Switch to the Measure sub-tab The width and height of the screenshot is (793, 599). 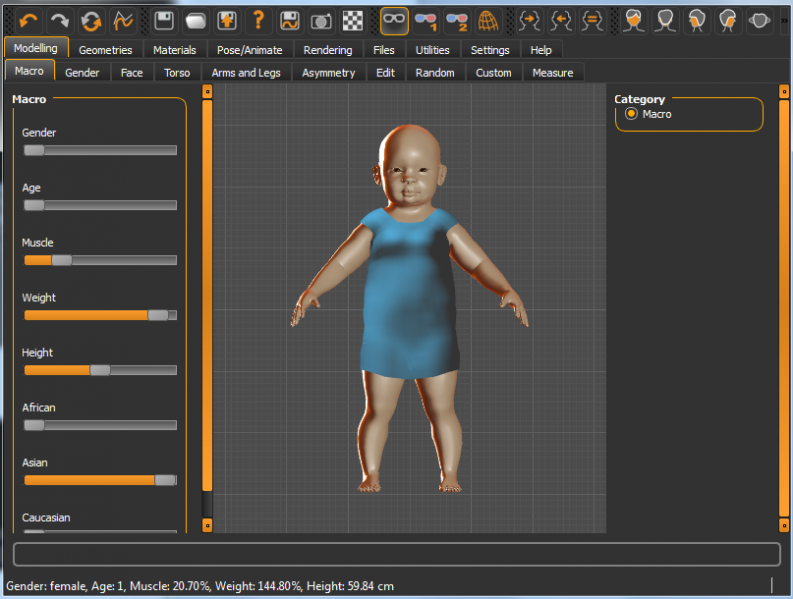(x=552, y=73)
